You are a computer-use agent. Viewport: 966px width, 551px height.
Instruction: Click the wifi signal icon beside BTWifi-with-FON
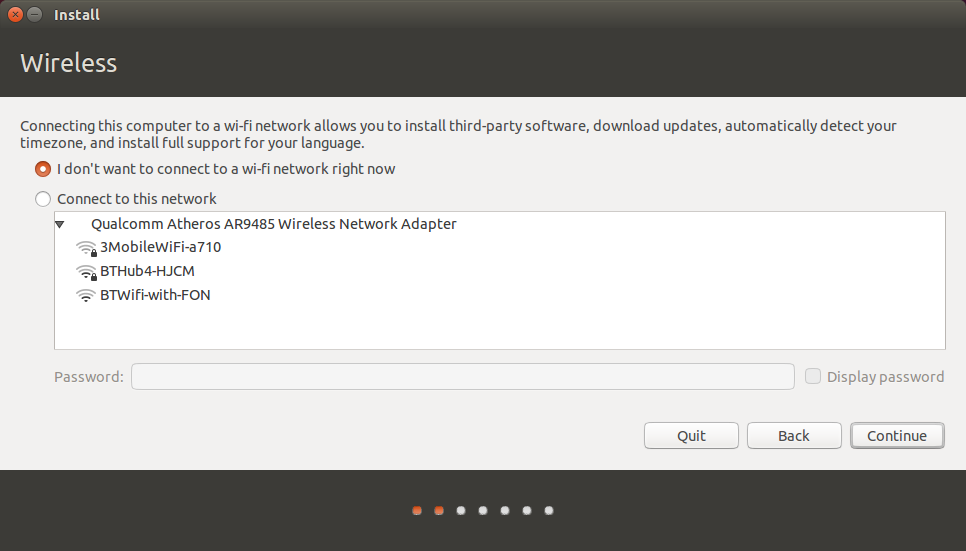[x=86, y=296]
